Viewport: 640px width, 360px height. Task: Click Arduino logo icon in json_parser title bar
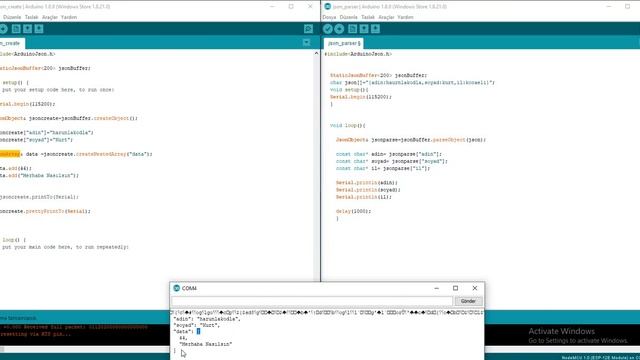[x=327, y=7]
